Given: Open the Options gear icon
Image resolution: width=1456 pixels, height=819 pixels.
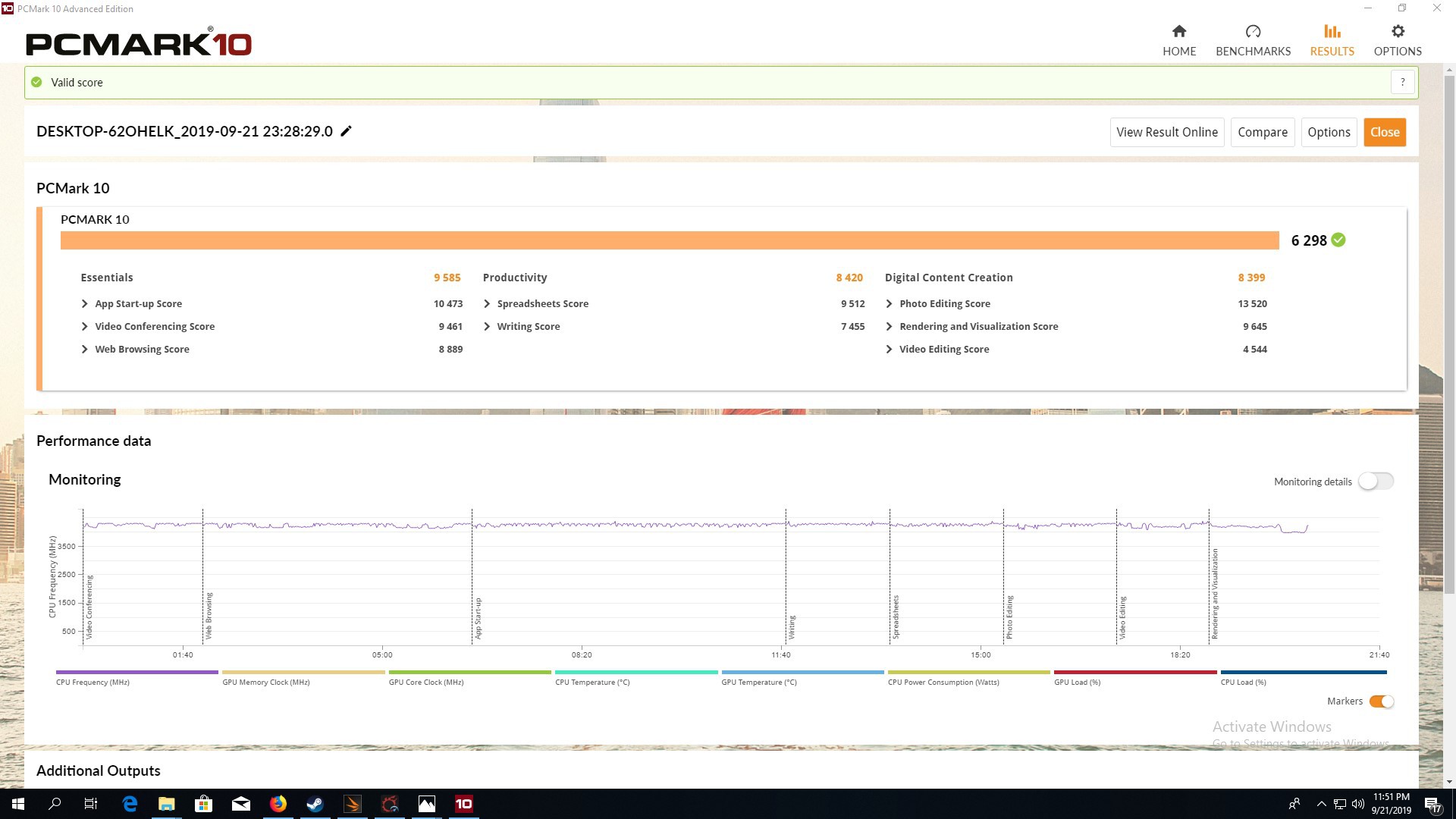Looking at the screenshot, I should point(1398,31).
